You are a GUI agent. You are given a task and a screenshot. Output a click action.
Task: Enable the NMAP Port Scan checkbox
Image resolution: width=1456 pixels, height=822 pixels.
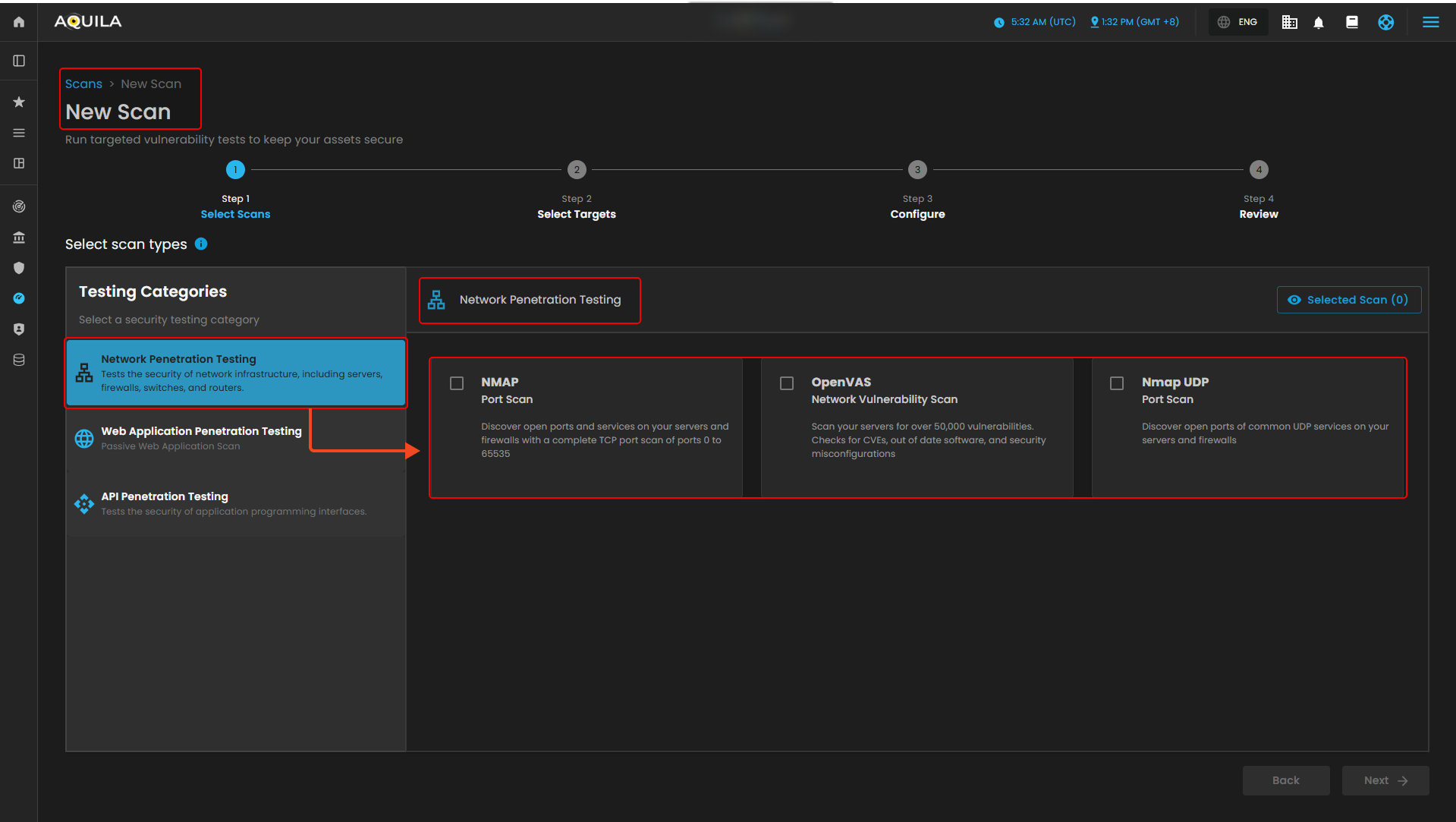pyautogui.click(x=457, y=383)
